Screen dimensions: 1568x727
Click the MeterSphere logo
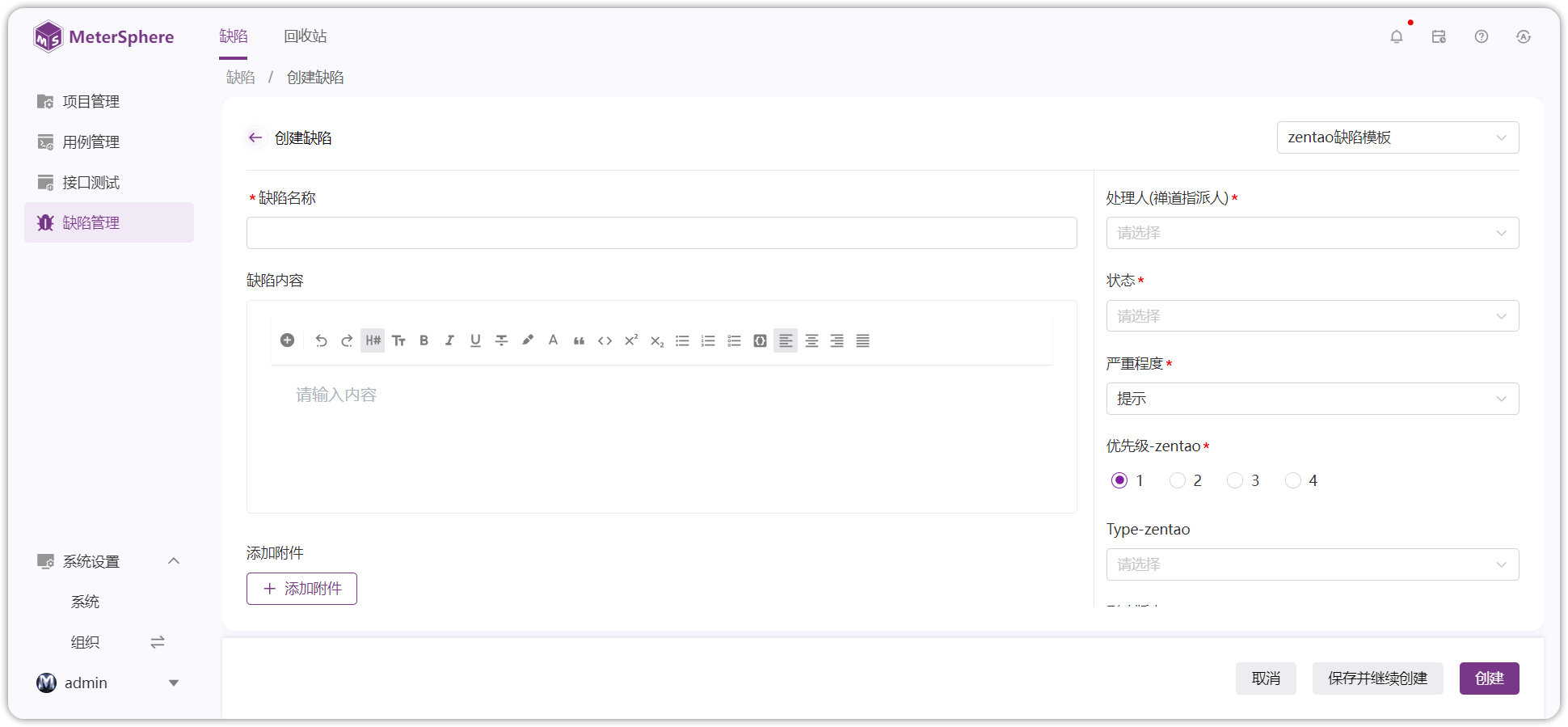[x=103, y=36]
